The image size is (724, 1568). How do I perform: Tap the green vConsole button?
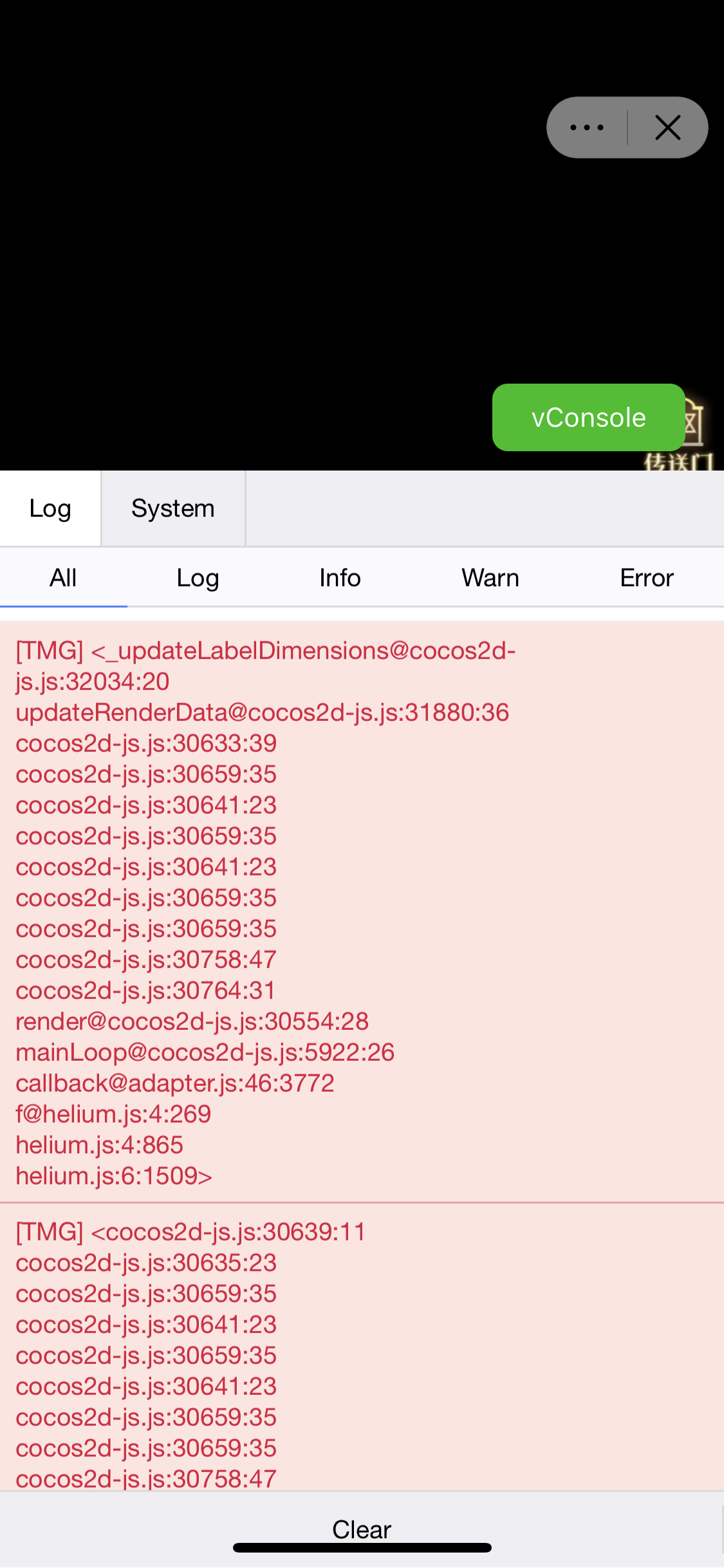click(588, 417)
